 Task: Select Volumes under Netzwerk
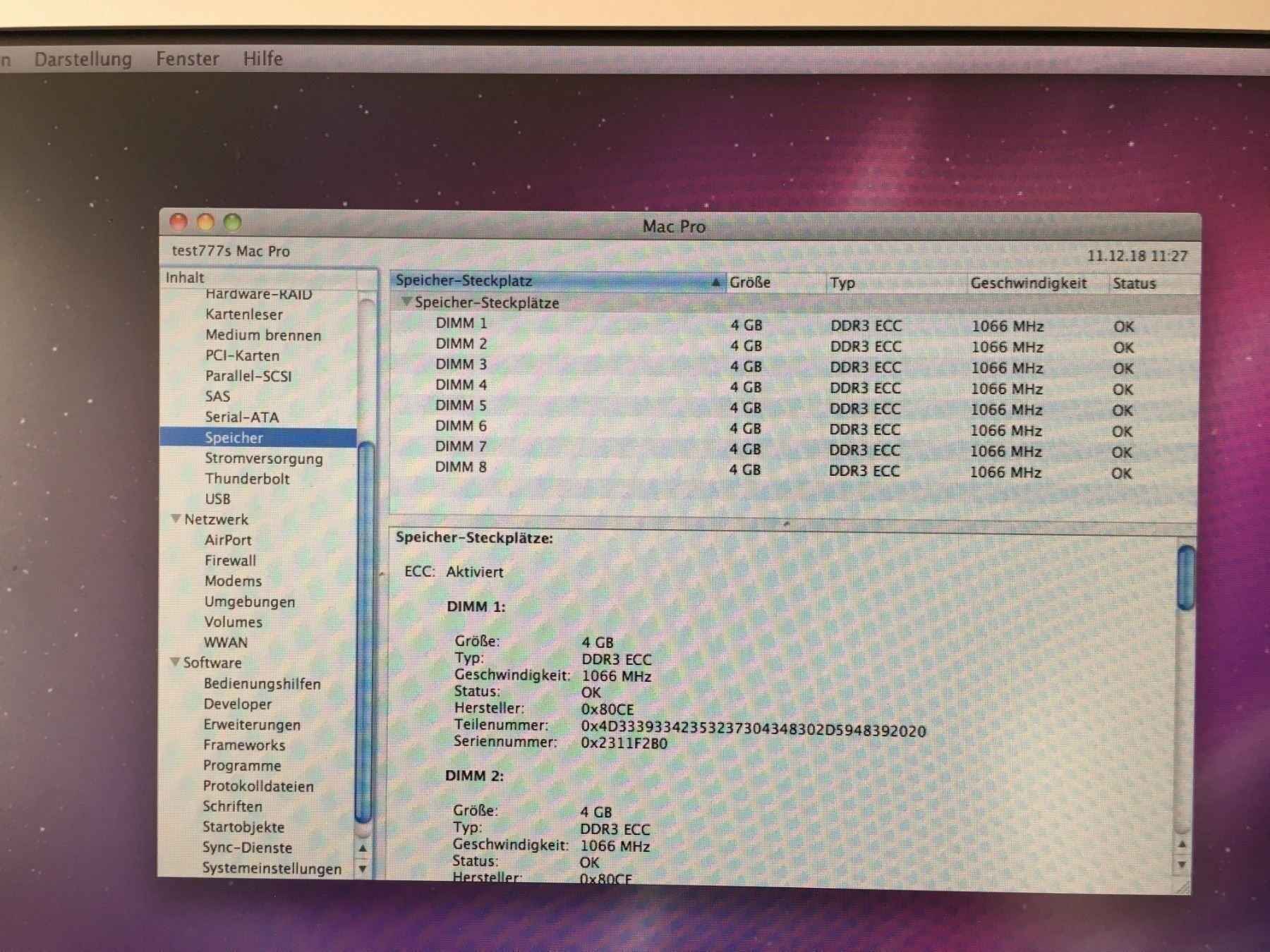click(233, 621)
